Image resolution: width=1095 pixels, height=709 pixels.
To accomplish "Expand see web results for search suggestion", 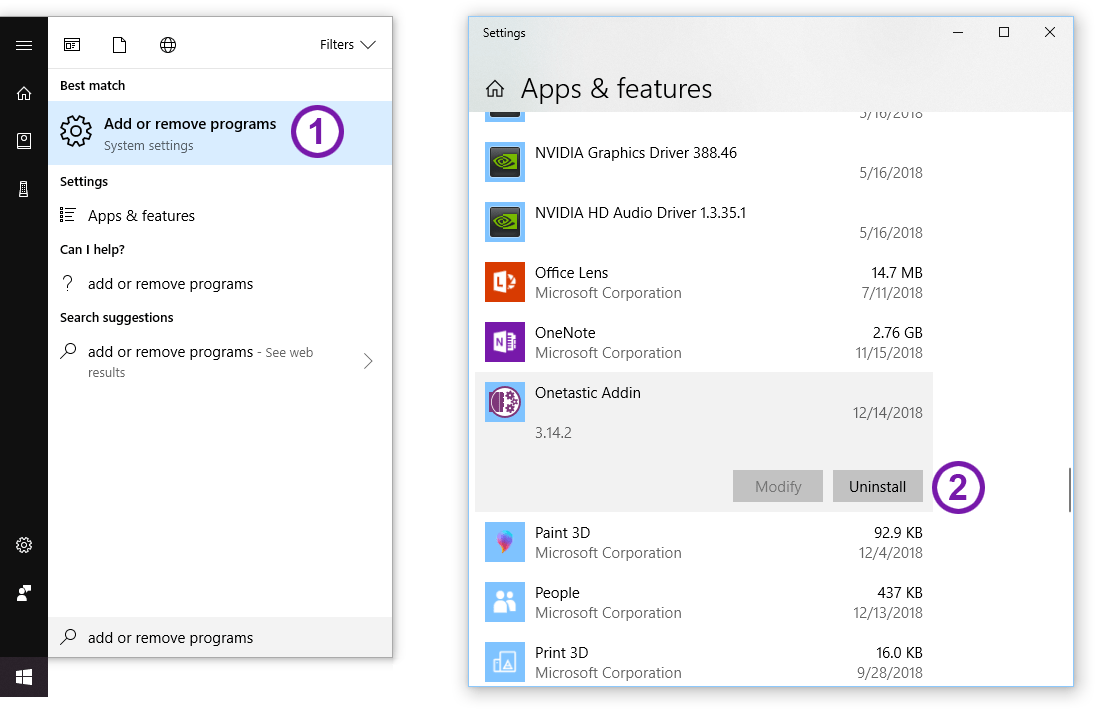I will point(368,361).
